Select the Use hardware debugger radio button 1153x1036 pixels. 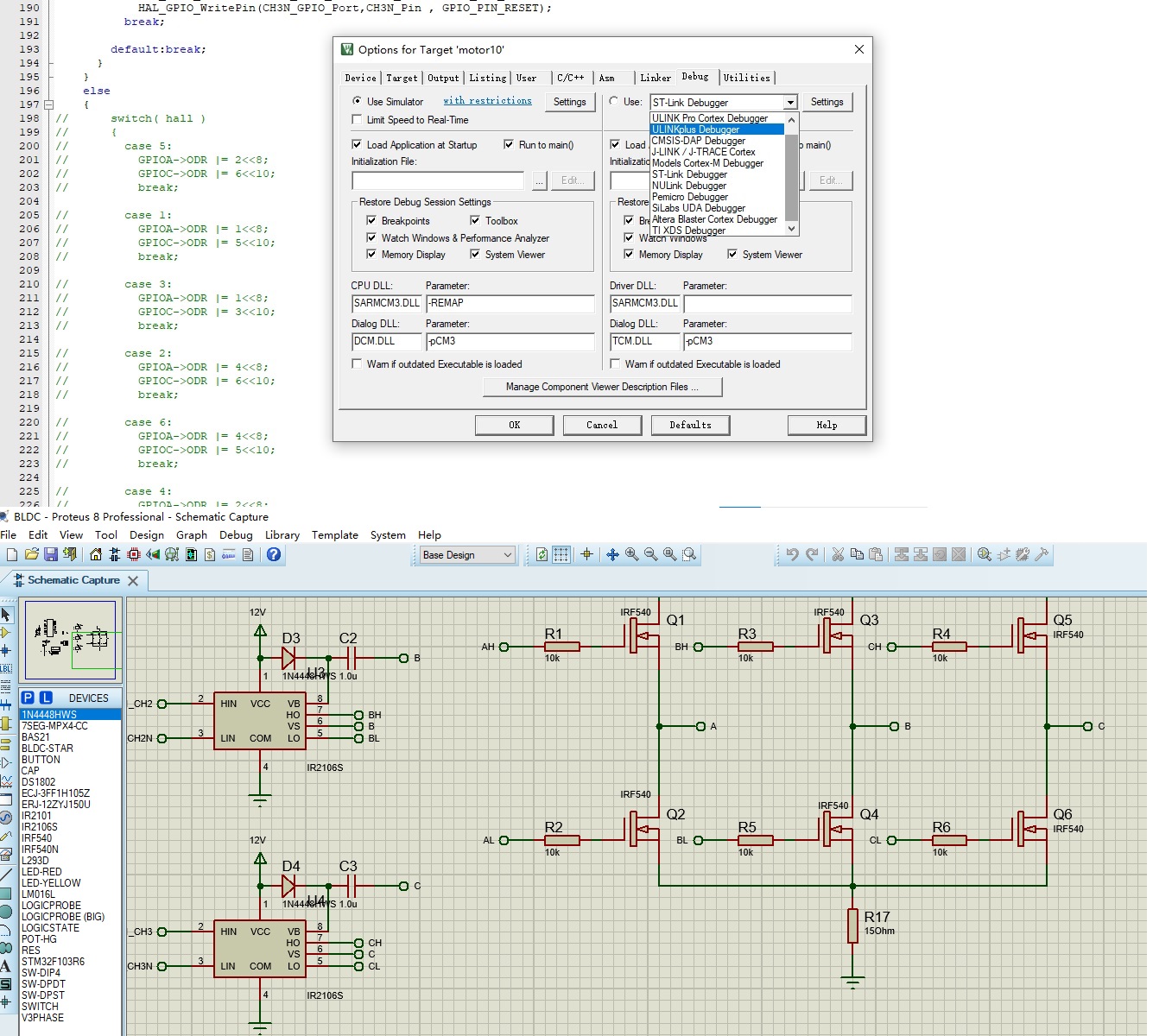tap(614, 101)
